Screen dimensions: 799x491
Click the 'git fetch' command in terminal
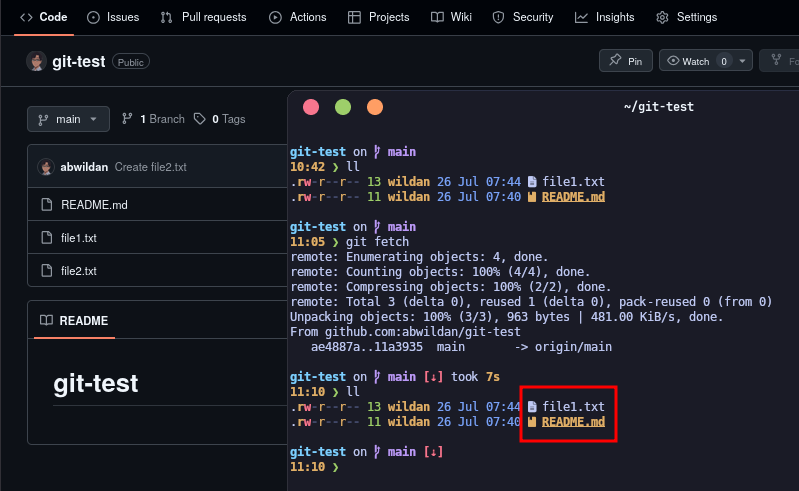click(377, 242)
